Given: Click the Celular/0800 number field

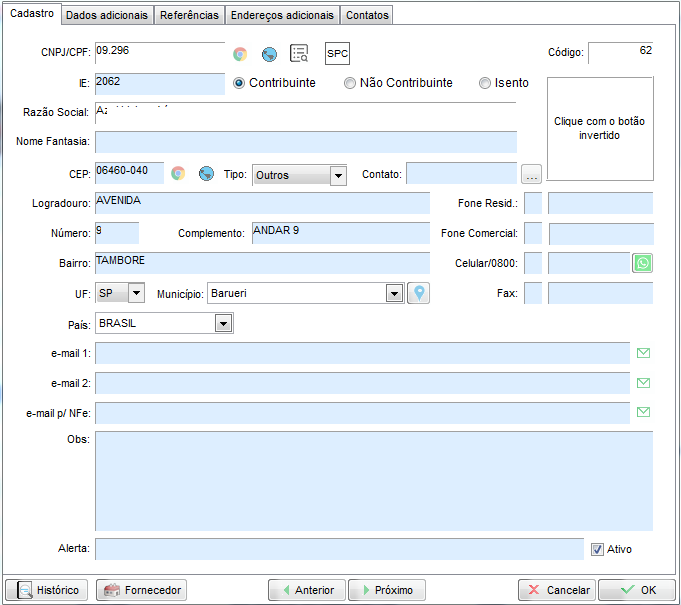Looking at the screenshot, I should coord(589,263).
